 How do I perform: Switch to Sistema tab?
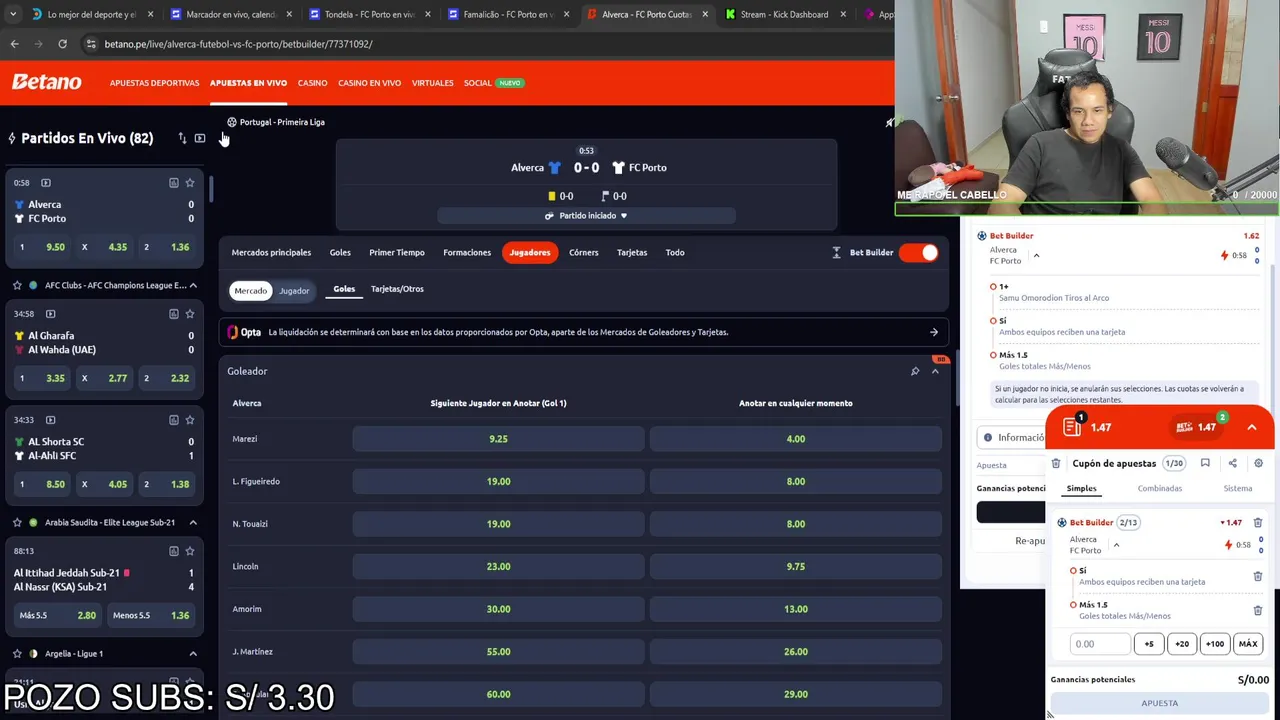pos(1238,488)
